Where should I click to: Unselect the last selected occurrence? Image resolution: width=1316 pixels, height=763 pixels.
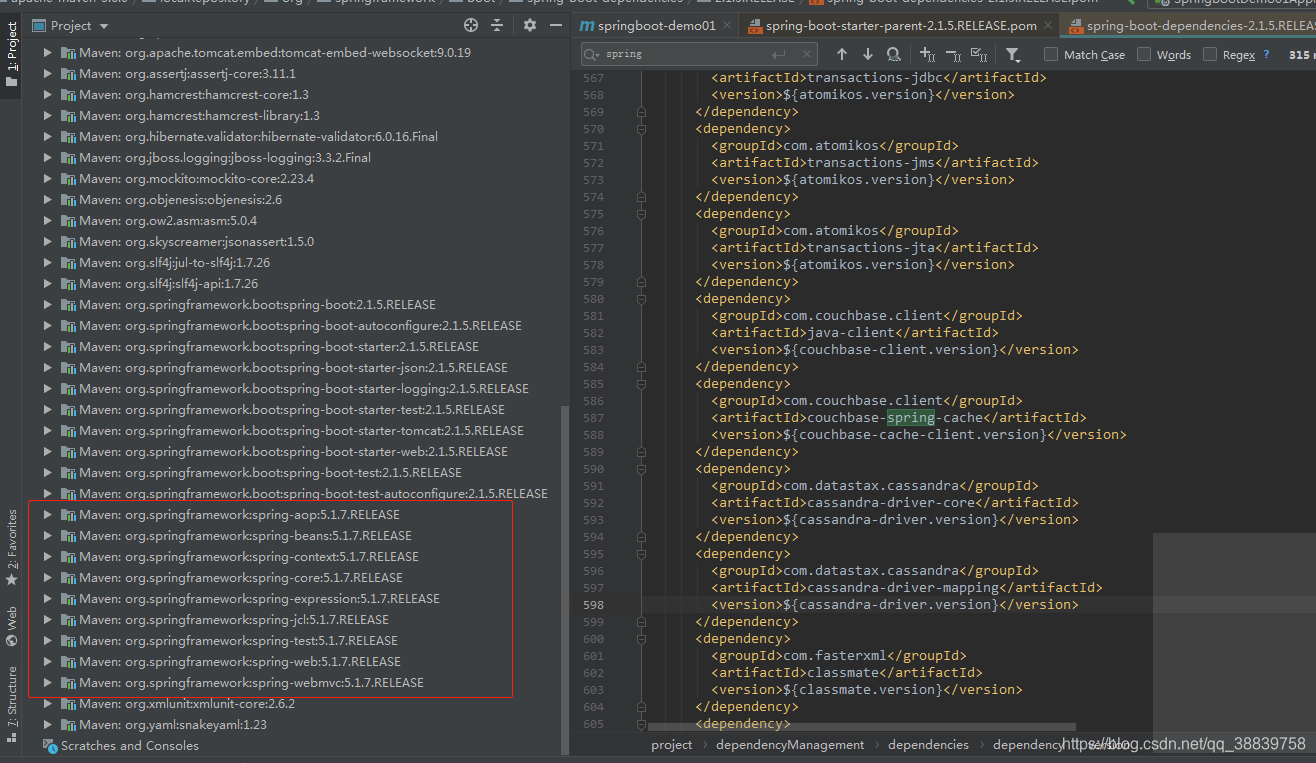(x=953, y=54)
